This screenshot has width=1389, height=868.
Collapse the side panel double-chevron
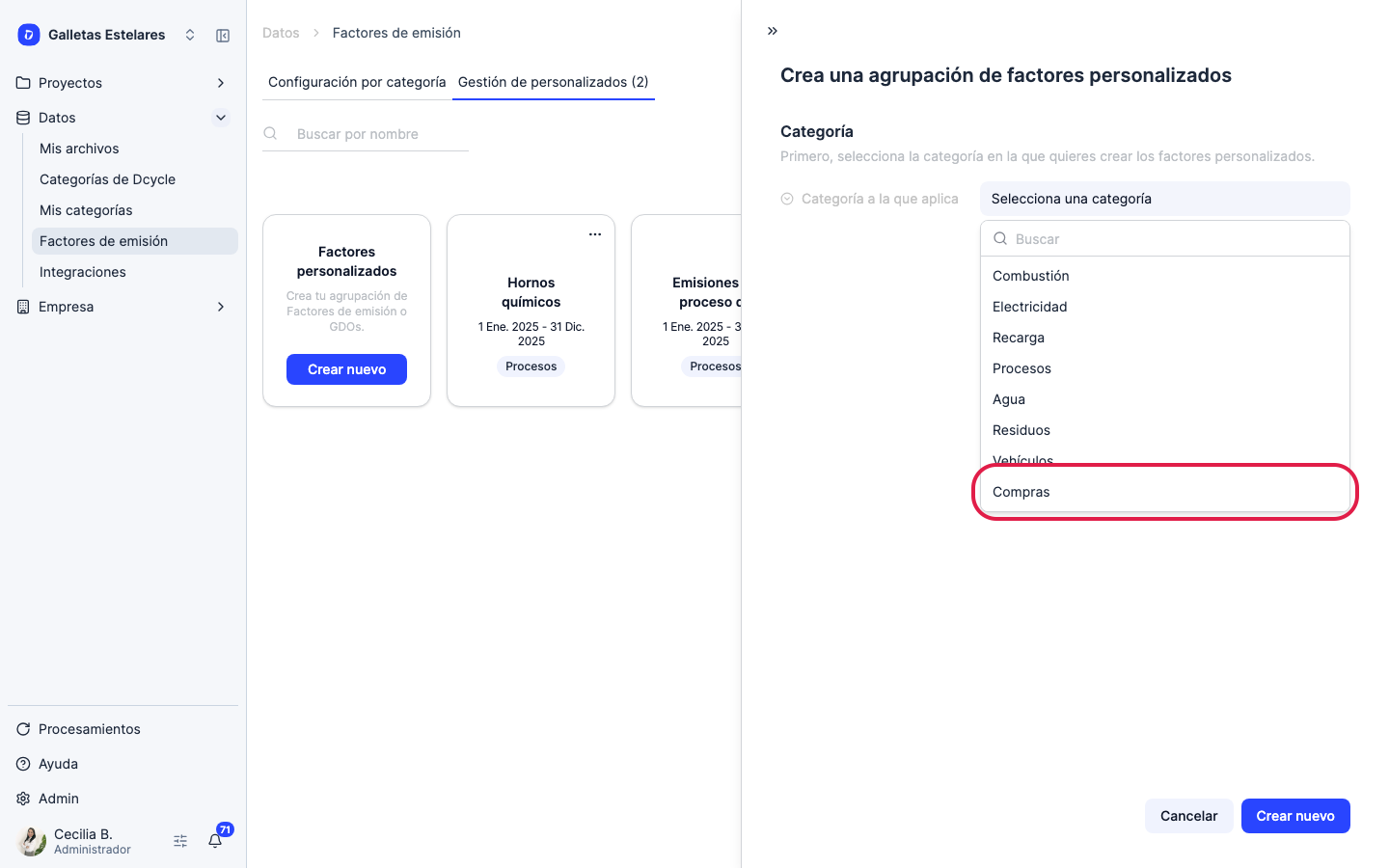[x=773, y=31]
